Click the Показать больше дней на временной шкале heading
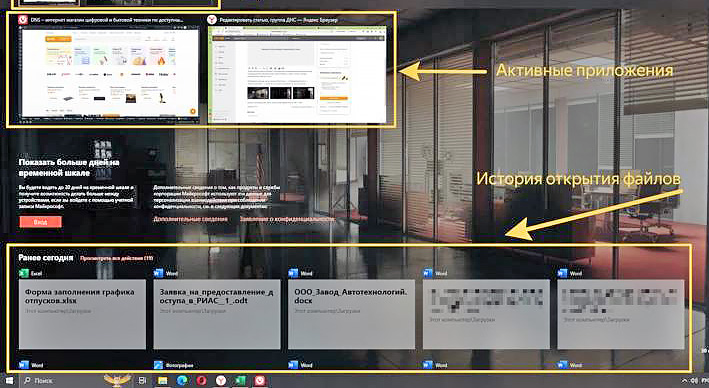The height and width of the screenshot is (388, 709). coord(69,167)
